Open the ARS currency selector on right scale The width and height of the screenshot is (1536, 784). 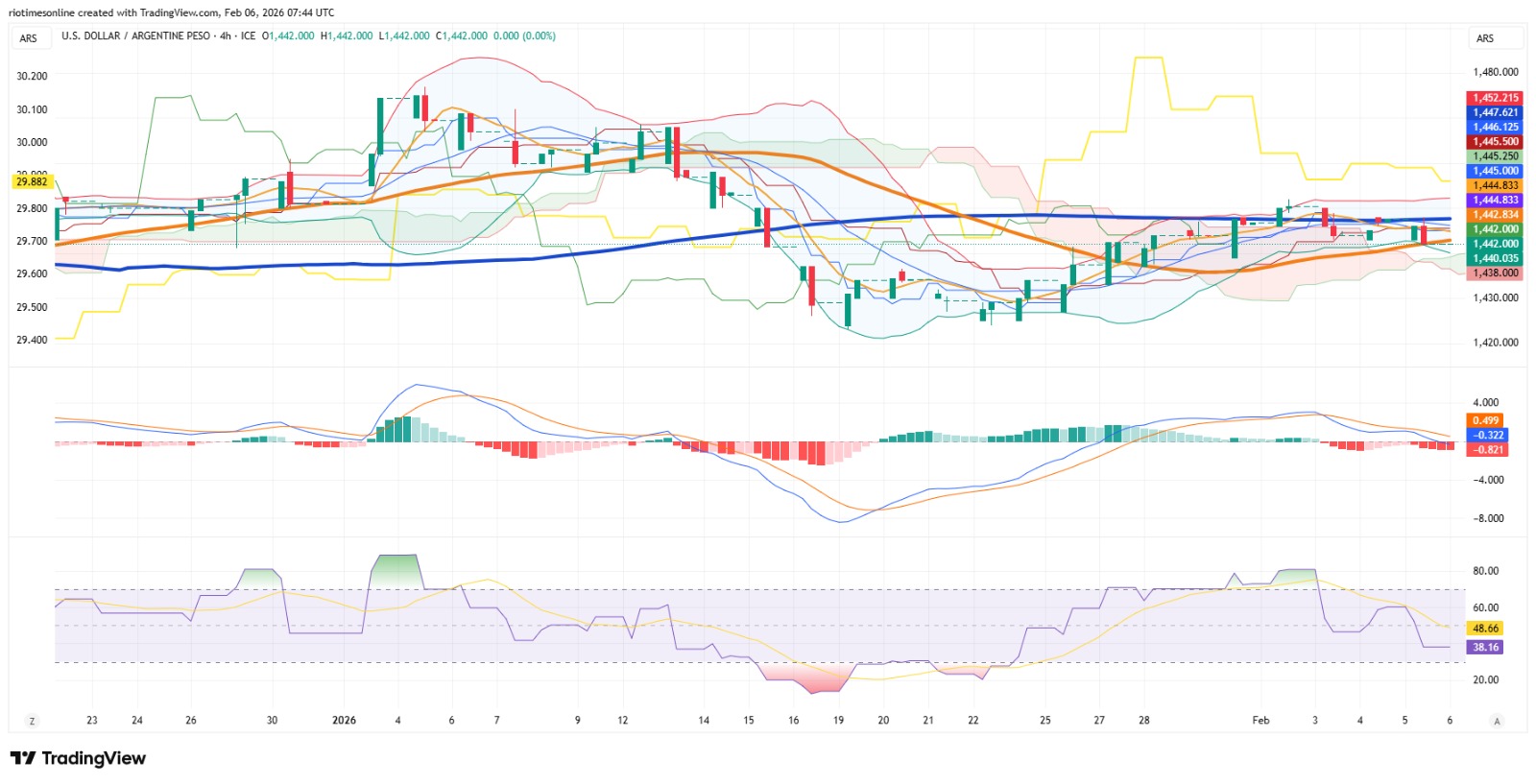tap(1496, 38)
